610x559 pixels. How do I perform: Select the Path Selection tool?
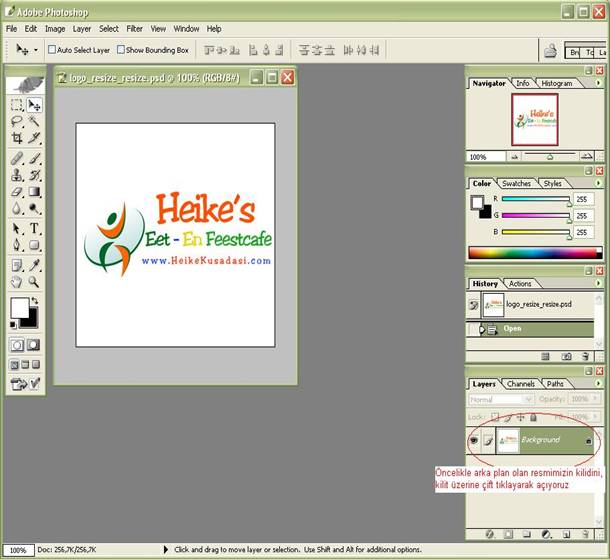pyautogui.click(x=16, y=228)
